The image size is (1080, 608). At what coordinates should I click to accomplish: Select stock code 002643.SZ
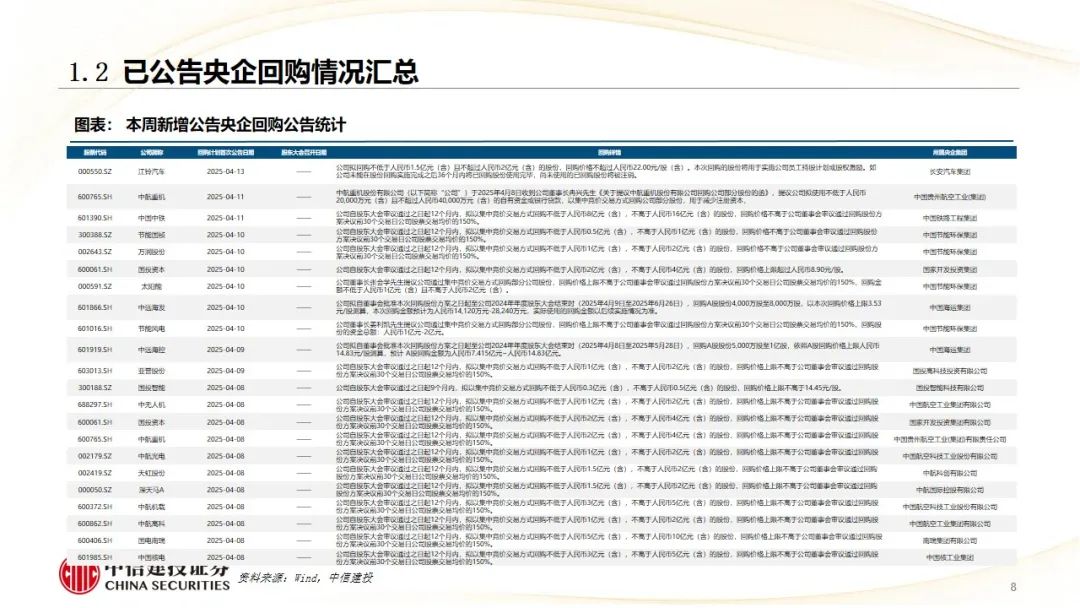point(94,252)
